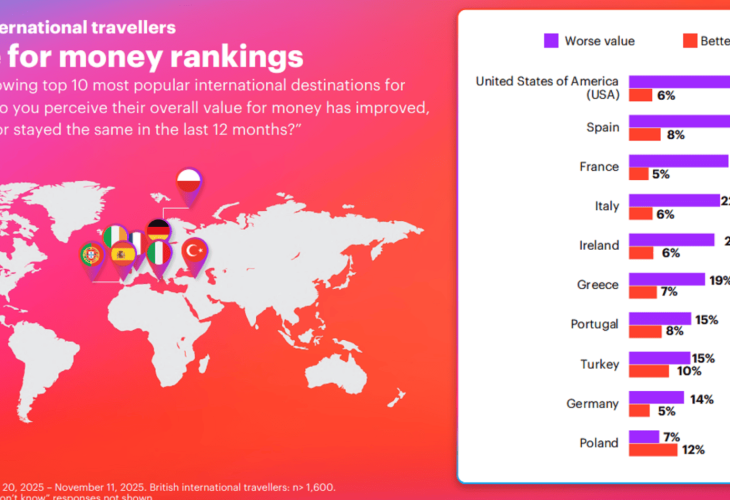Screen dimensions: 730x500
Task: Click the Turkey flag map pin
Action: [193, 251]
